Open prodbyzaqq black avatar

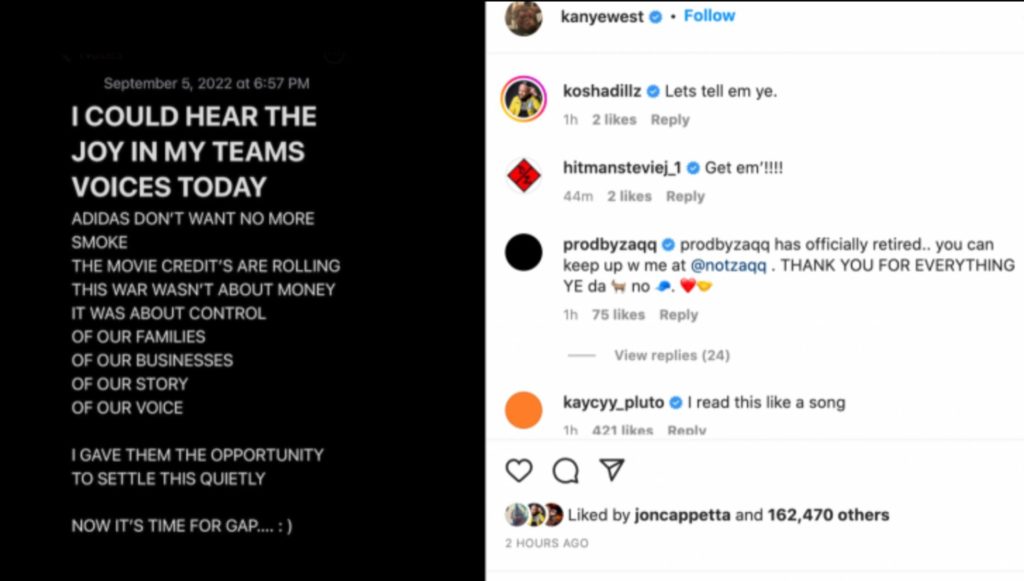tap(524, 251)
